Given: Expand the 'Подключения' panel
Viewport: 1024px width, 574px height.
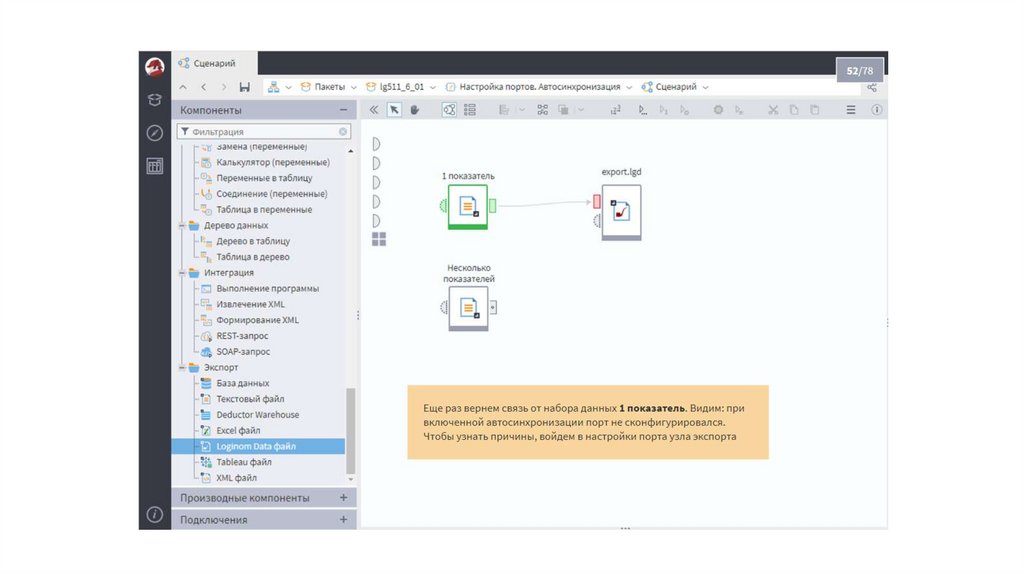Looking at the screenshot, I should pos(344,520).
